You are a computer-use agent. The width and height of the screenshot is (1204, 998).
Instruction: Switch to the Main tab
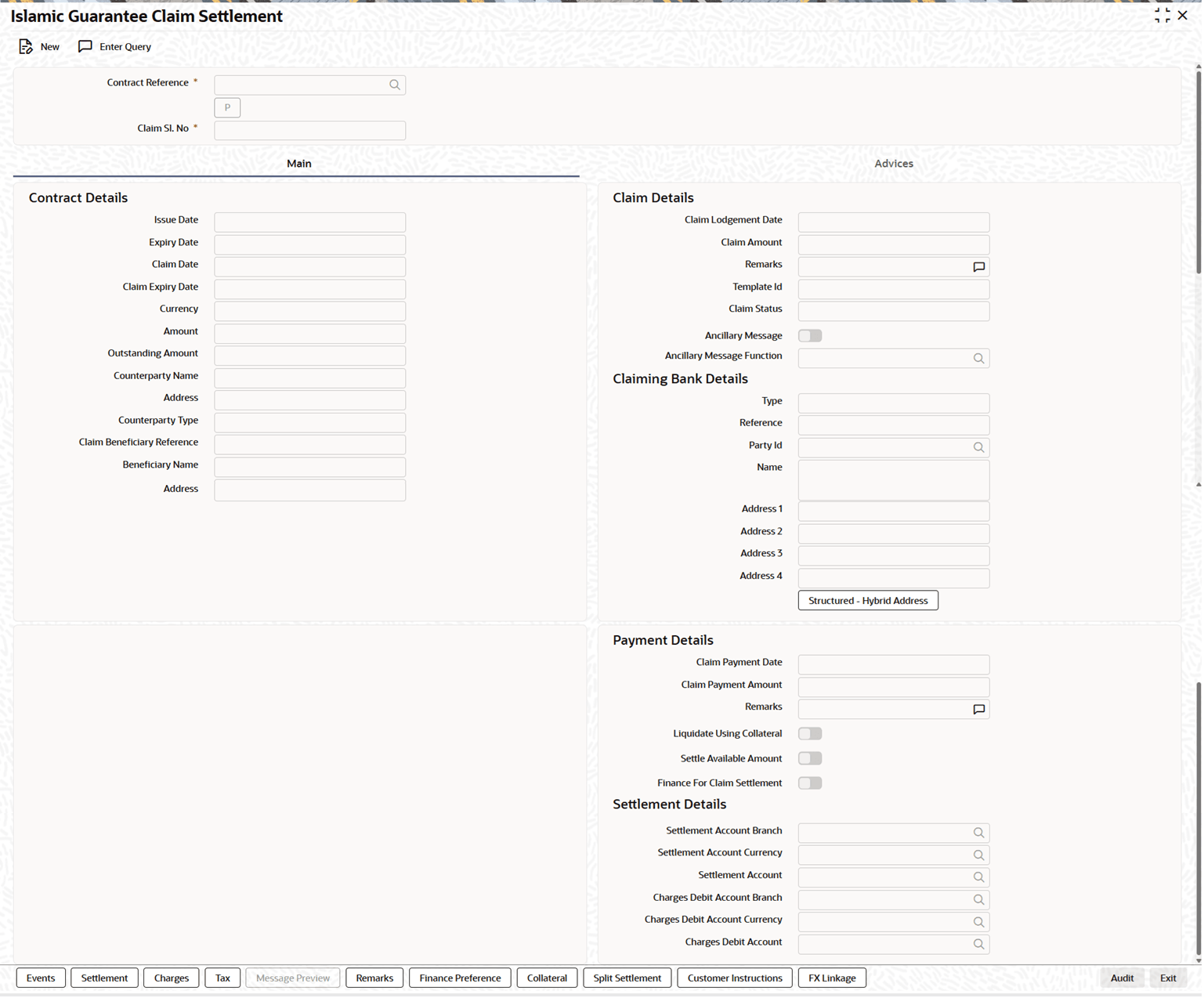click(298, 164)
